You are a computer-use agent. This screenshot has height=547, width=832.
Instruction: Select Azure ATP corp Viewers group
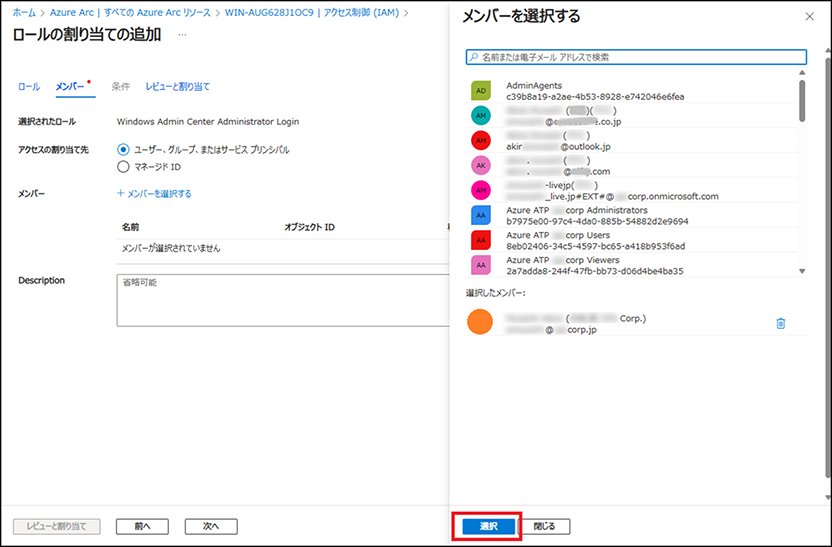coord(631,265)
